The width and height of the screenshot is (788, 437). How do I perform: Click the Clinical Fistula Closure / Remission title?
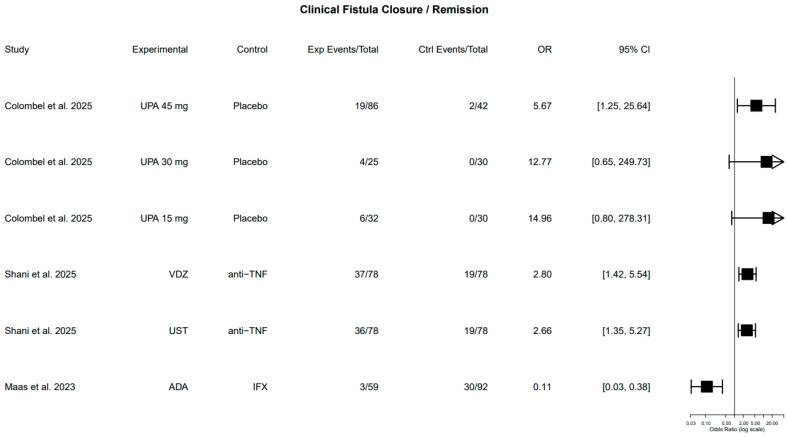[394, 10]
